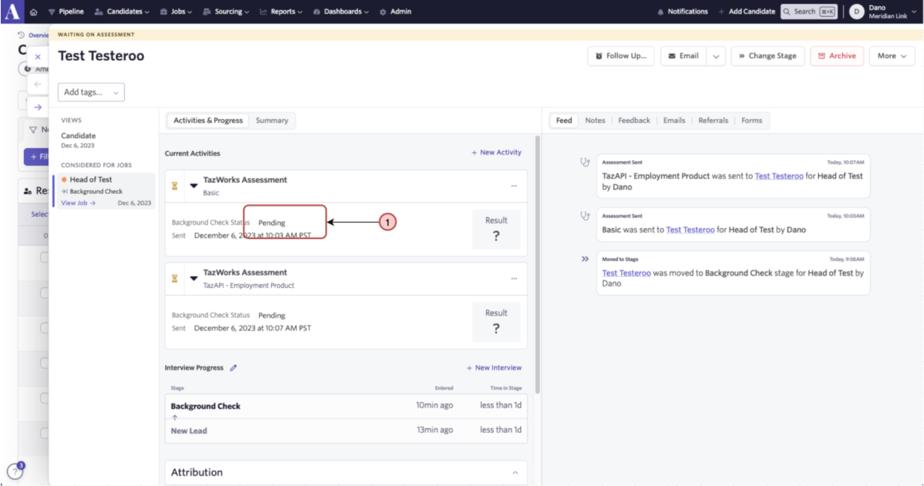The image size is (924, 486).
Task: Open the Sourcing menu
Action: [226, 12]
